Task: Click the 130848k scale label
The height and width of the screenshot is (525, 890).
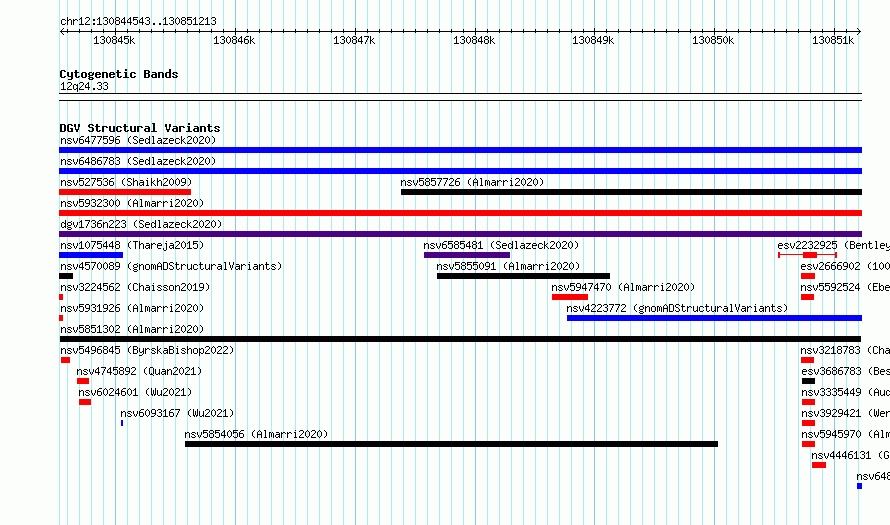Action: pyautogui.click(x=474, y=40)
